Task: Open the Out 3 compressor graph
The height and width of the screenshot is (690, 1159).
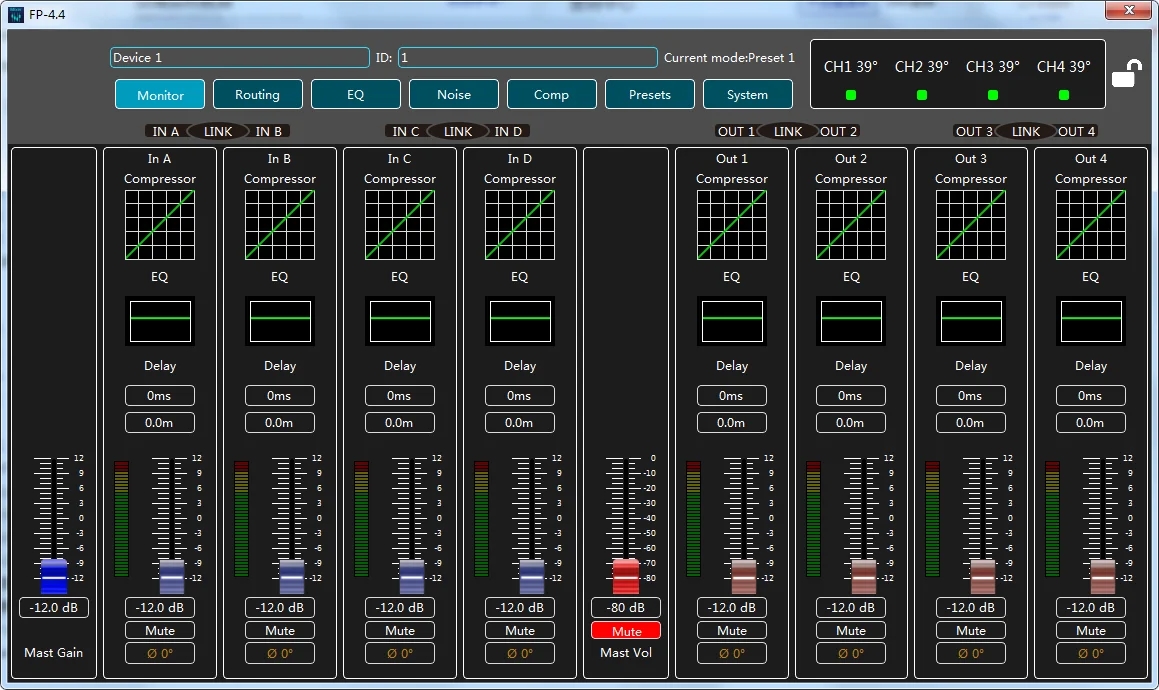Action: (970, 225)
